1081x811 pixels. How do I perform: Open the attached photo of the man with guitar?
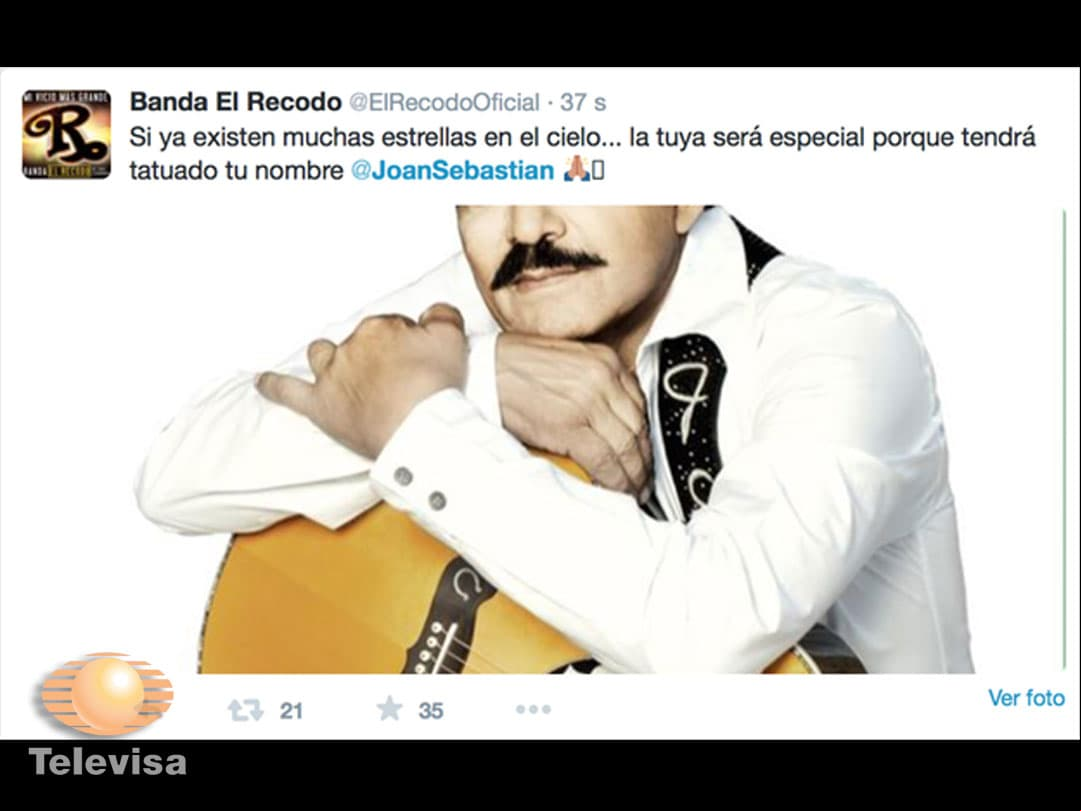pyautogui.click(x=552, y=439)
